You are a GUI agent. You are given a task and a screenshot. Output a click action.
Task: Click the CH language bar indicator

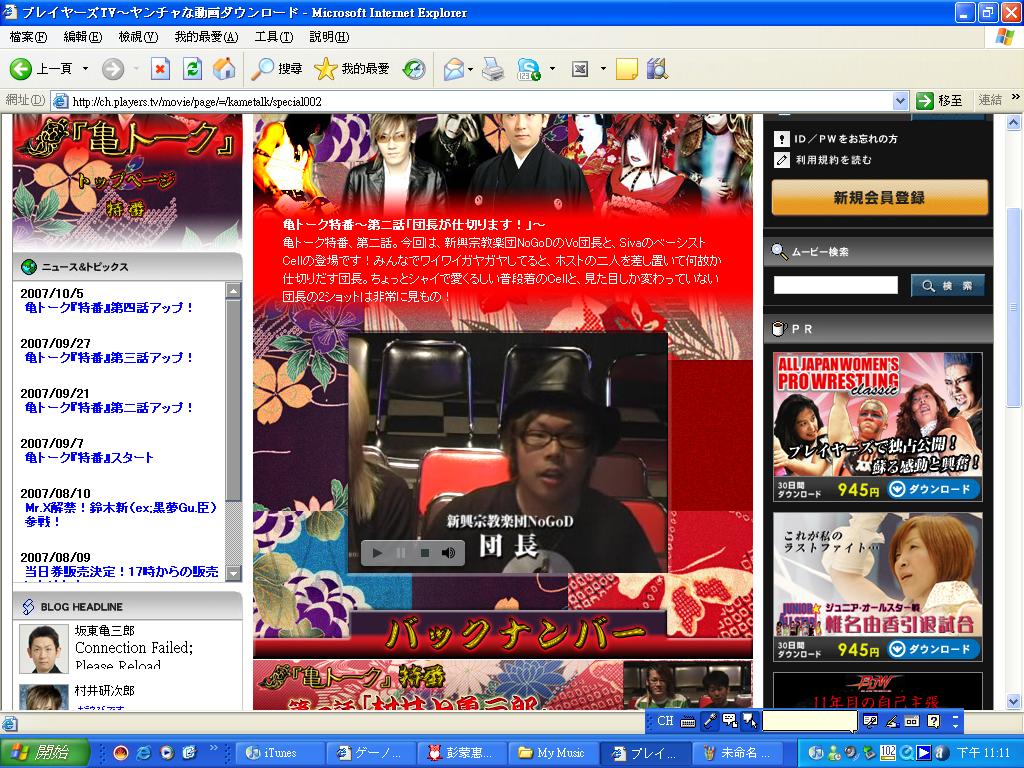coord(665,721)
